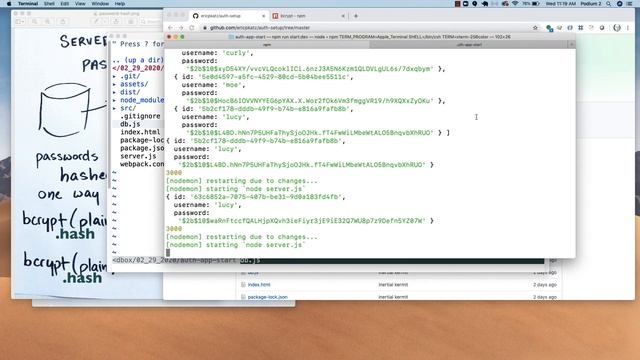Select db.js in the file tree

[130, 124]
